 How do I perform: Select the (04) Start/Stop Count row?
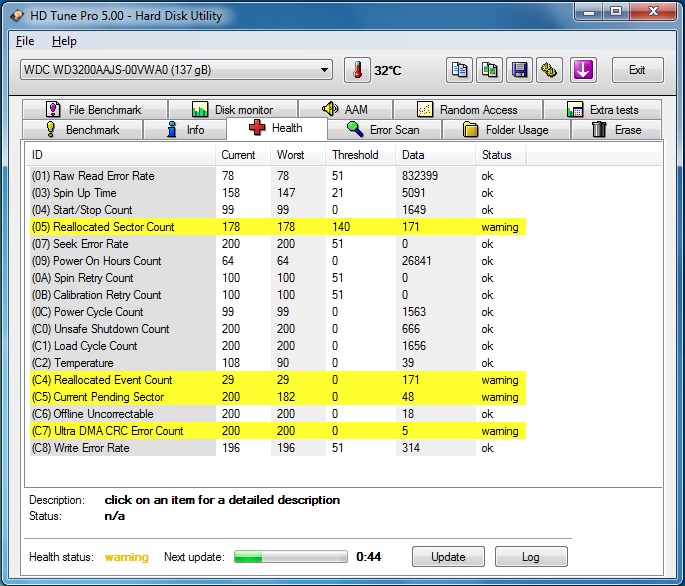(x=278, y=210)
